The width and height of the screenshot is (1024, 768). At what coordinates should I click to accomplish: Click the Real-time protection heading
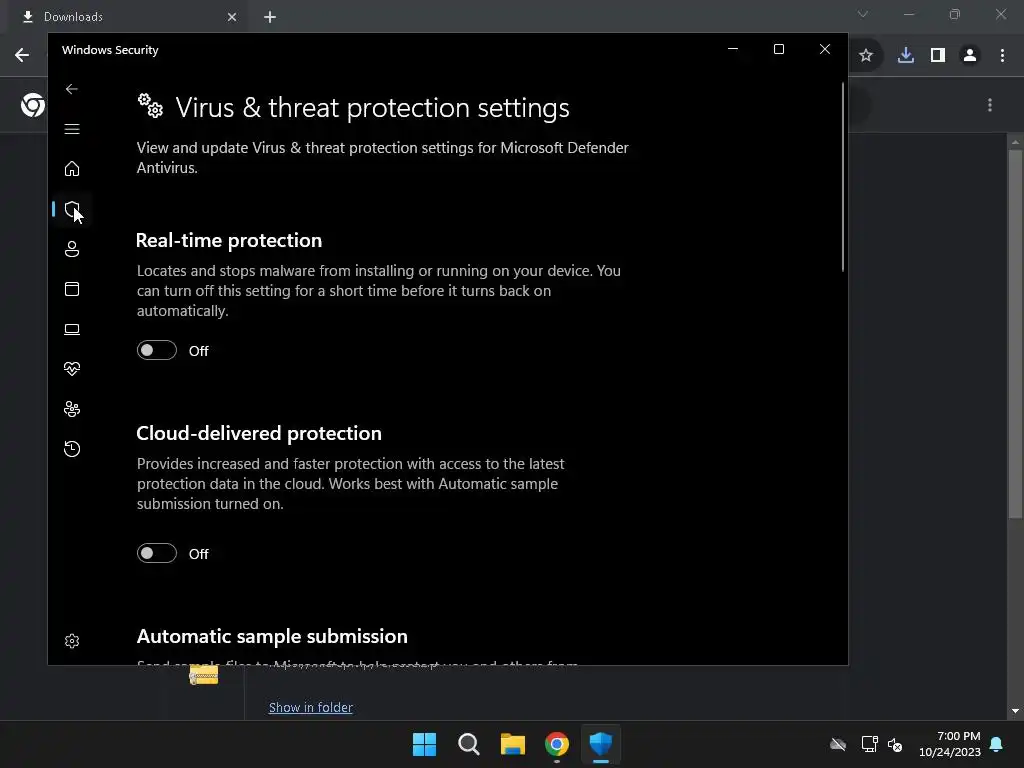(x=229, y=240)
